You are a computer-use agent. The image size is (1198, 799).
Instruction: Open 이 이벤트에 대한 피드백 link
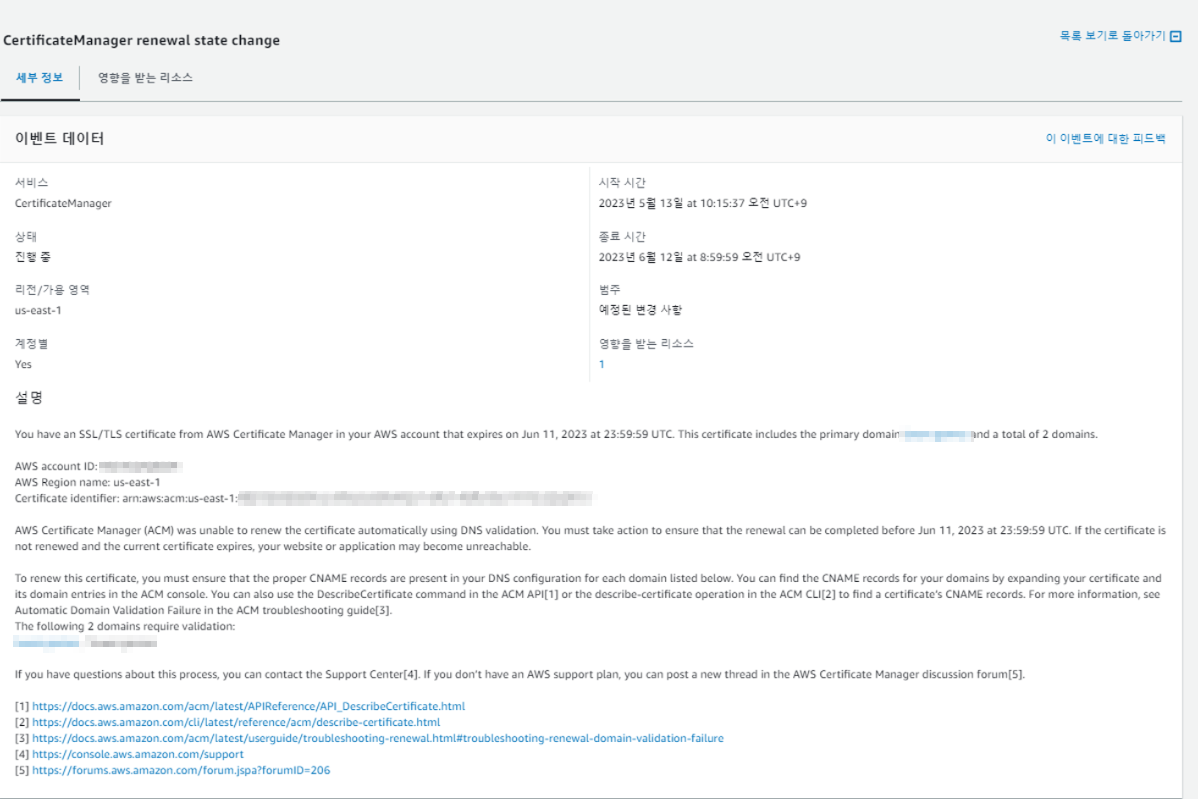(1106, 138)
